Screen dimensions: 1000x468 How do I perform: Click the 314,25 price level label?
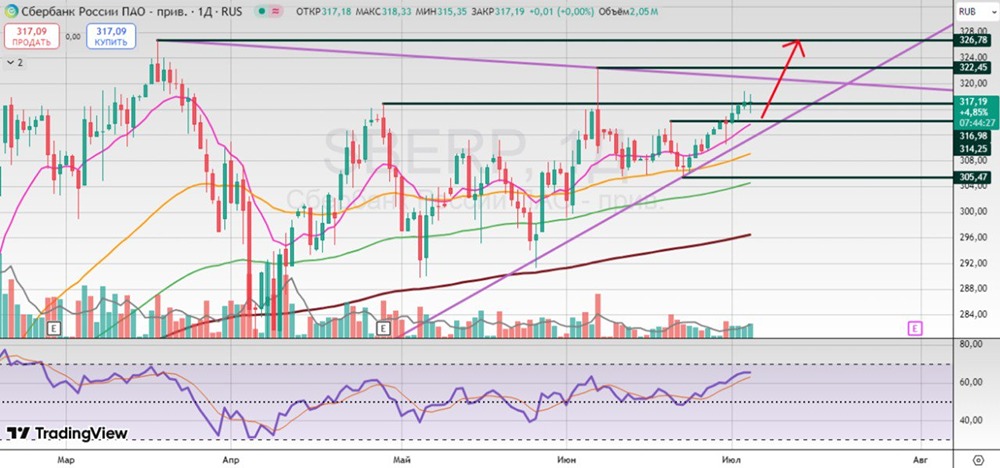(x=972, y=148)
